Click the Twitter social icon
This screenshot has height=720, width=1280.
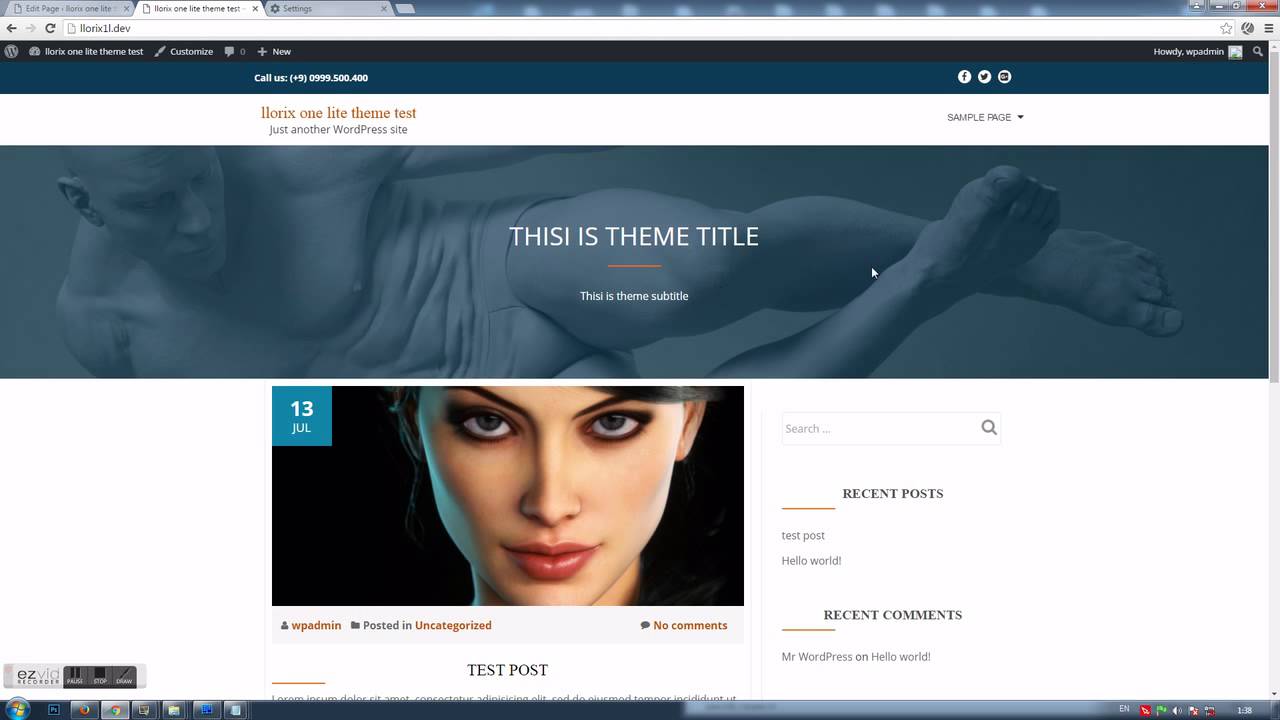[984, 77]
